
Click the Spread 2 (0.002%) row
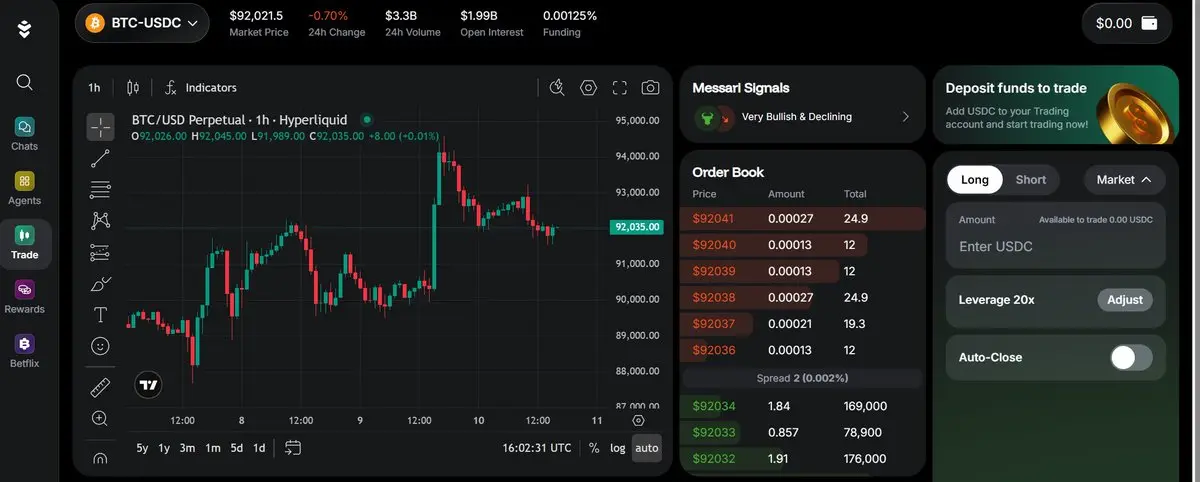tap(803, 378)
